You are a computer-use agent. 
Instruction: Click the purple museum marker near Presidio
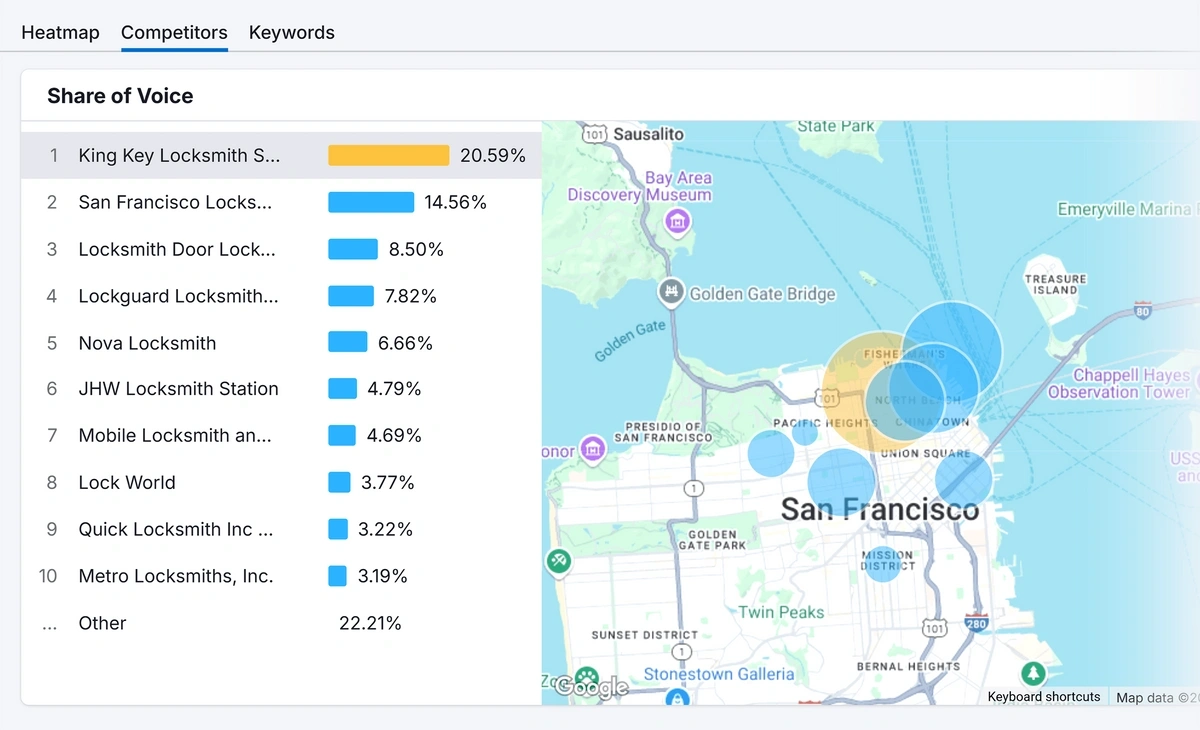coord(593,449)
